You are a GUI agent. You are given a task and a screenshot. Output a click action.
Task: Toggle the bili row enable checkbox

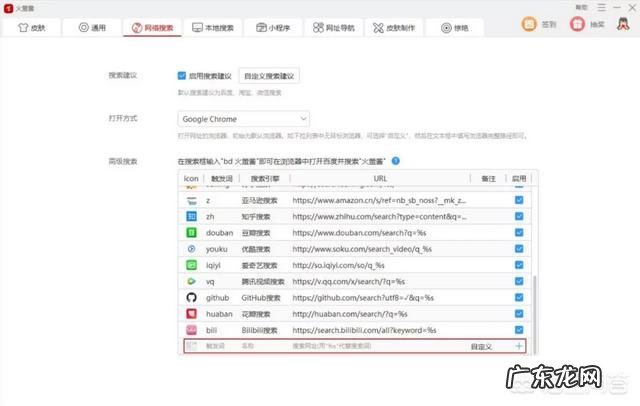pyautogui.click(x=519, y=330)
